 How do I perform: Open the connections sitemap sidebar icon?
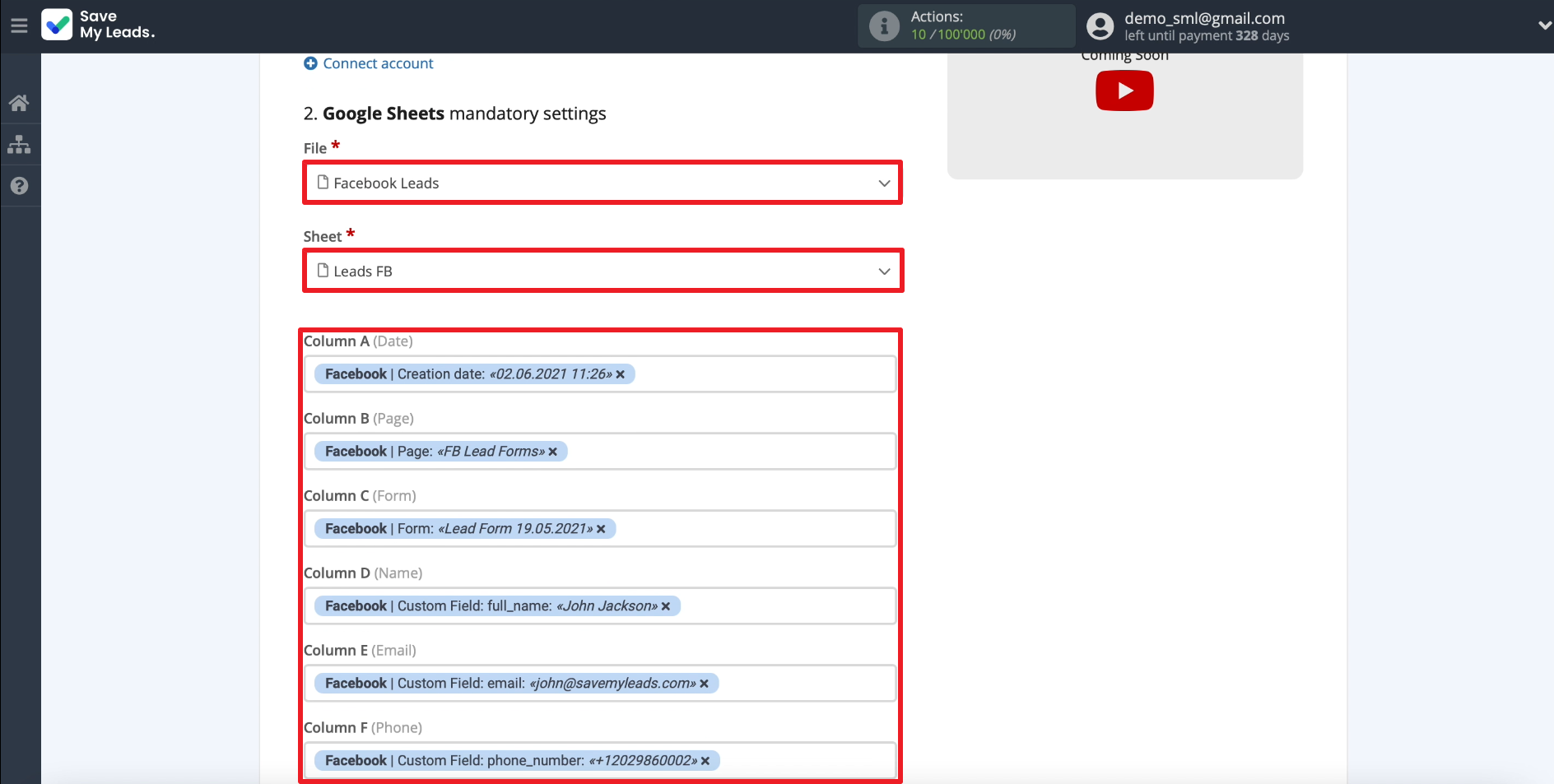tap(19, 144)
